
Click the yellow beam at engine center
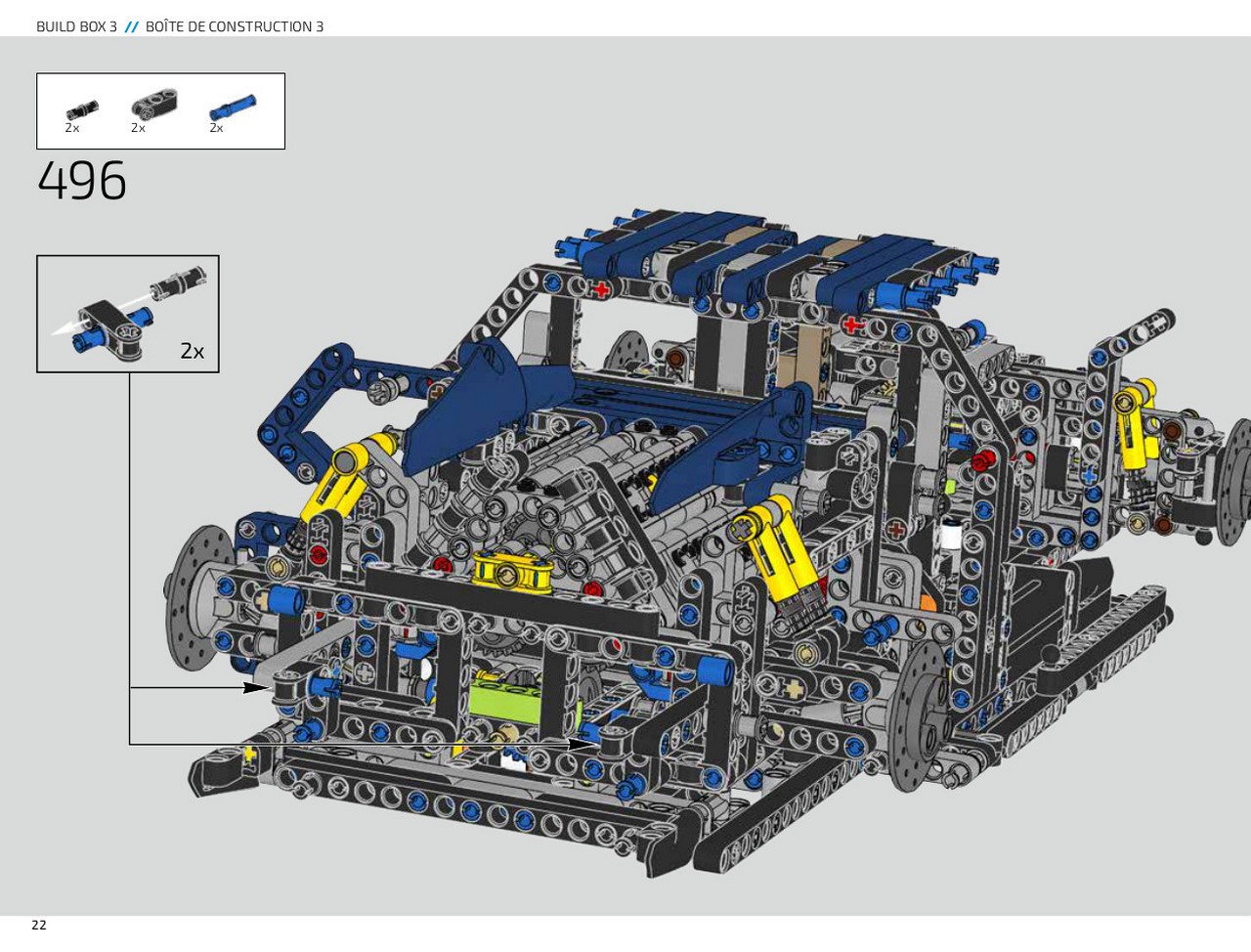(513, 571)
